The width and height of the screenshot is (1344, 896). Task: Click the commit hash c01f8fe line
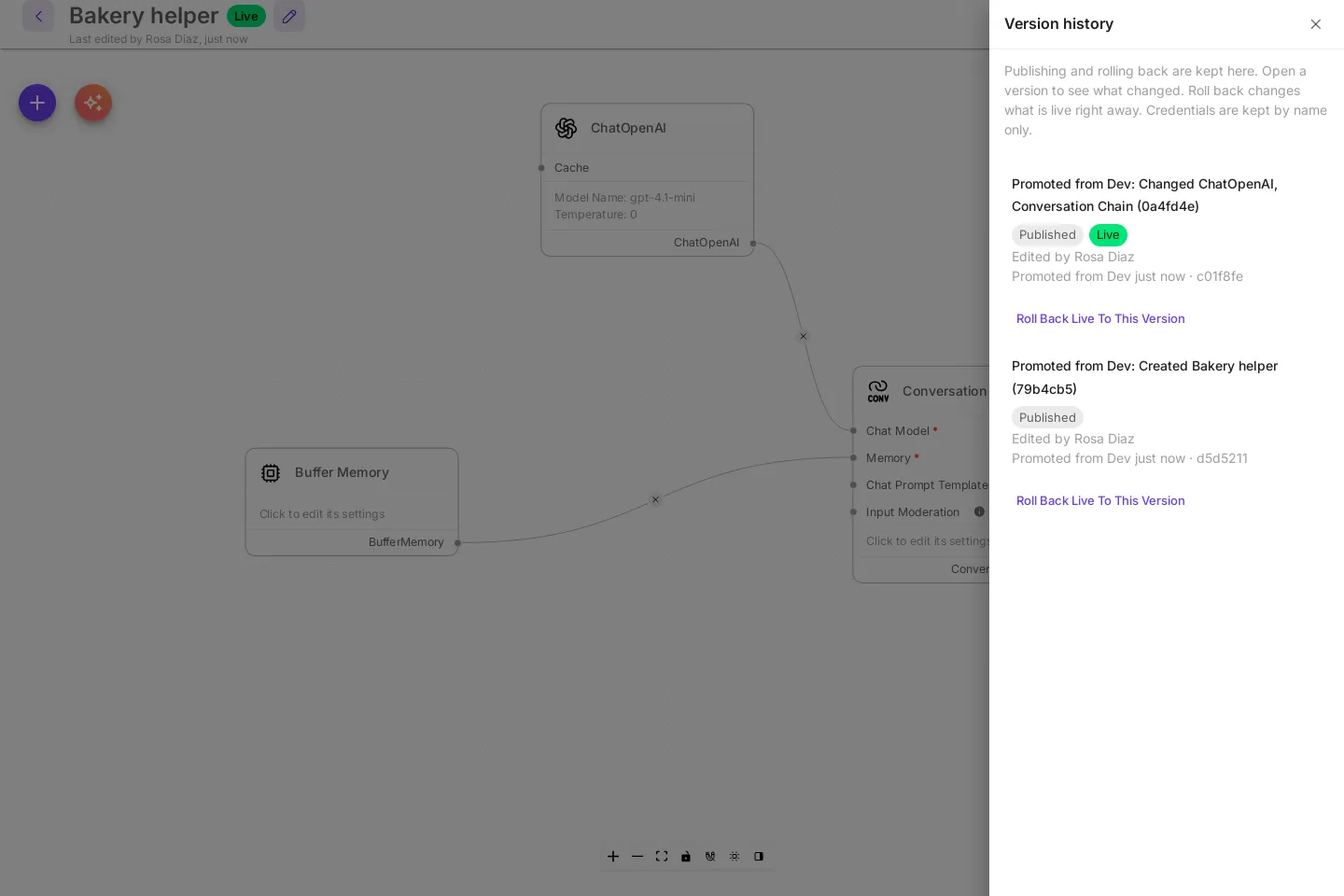pyautogui.click(x=1127, y=276)
